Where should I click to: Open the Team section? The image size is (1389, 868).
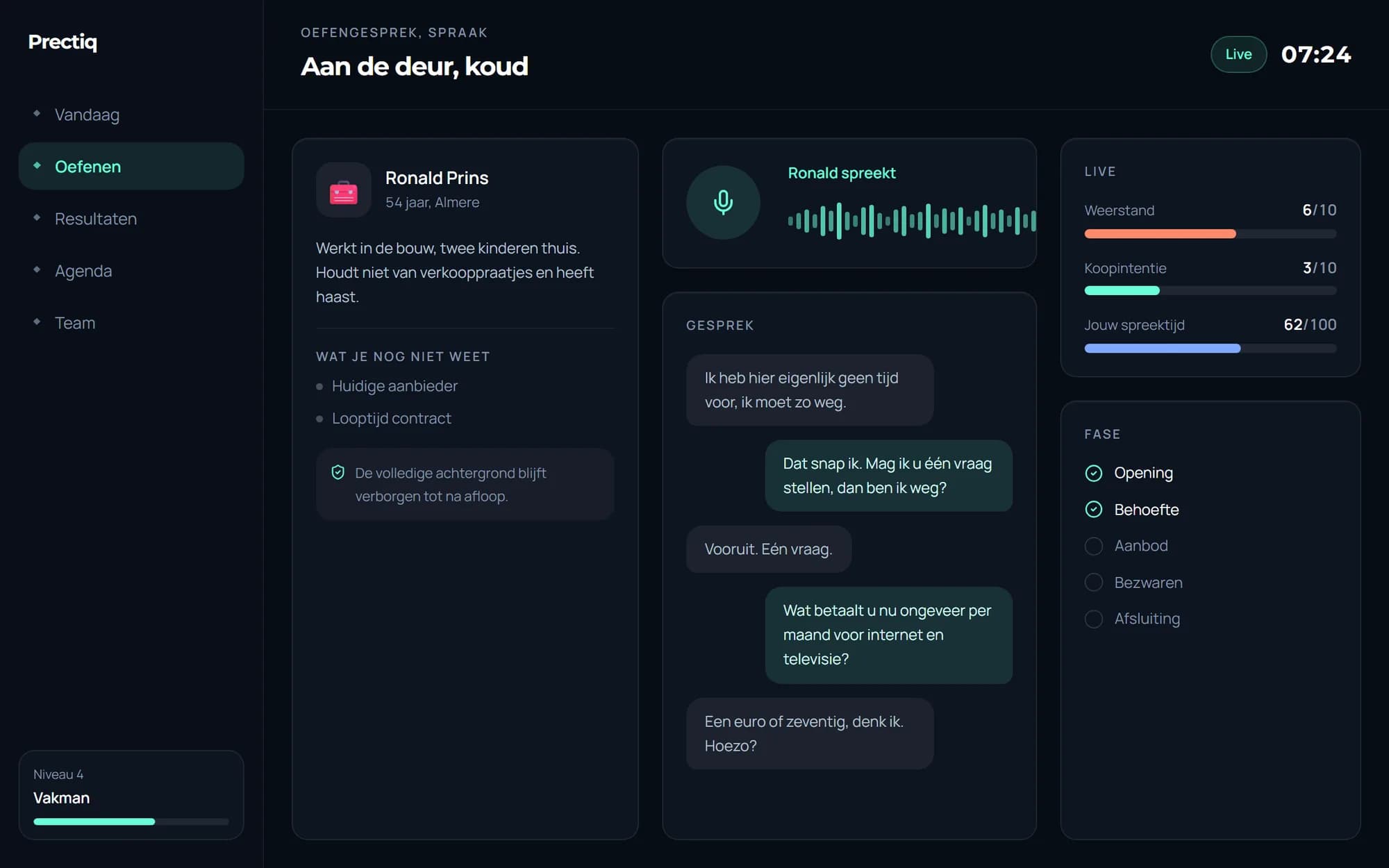[x=131, y=323]
